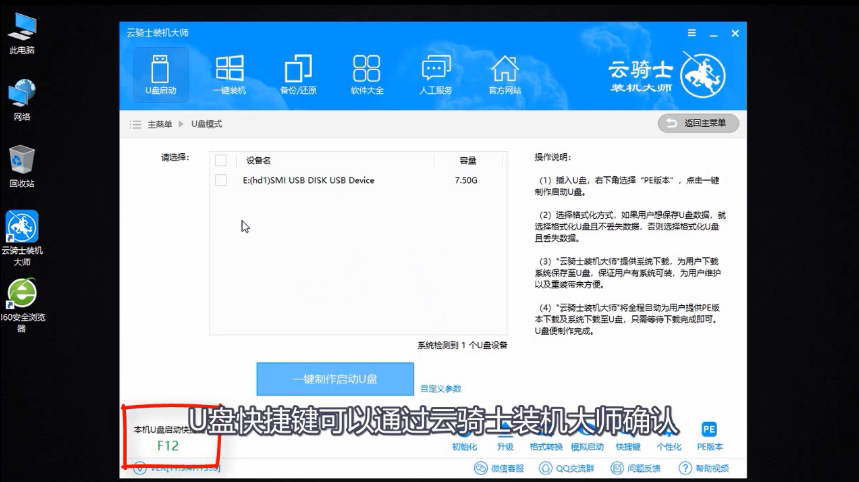Click the 初始化 tool

465,437
